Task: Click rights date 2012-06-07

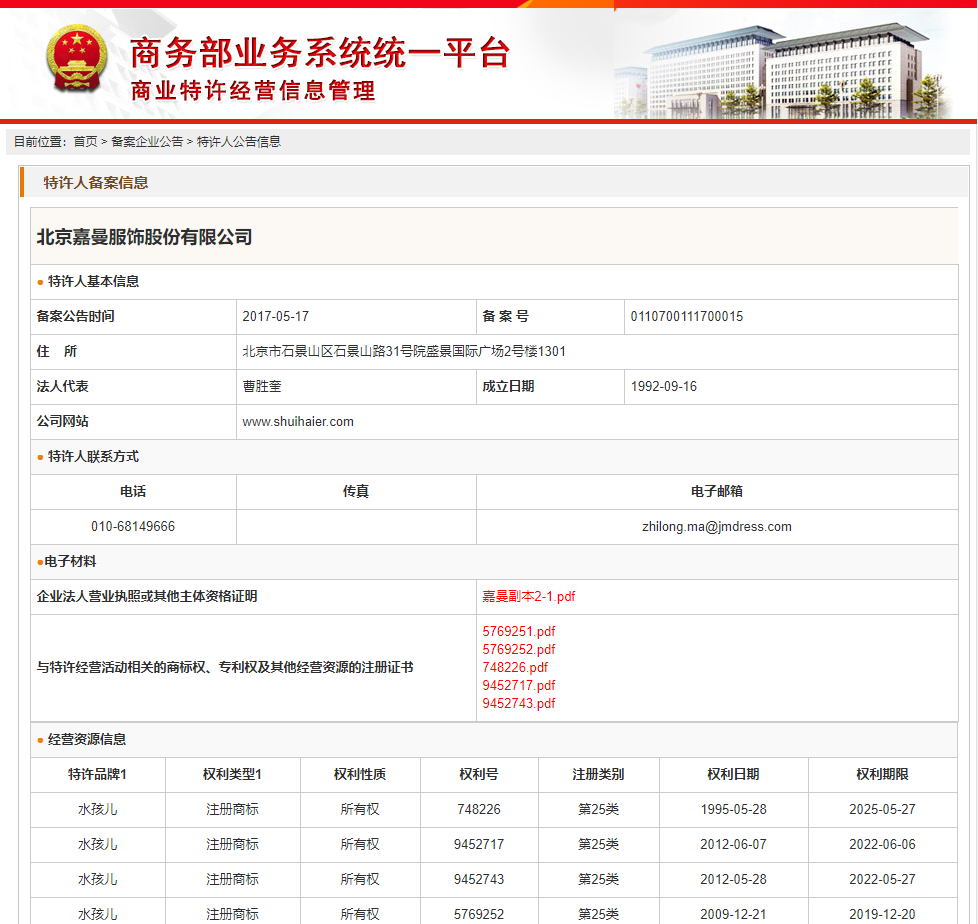Action: pos(734,844)
